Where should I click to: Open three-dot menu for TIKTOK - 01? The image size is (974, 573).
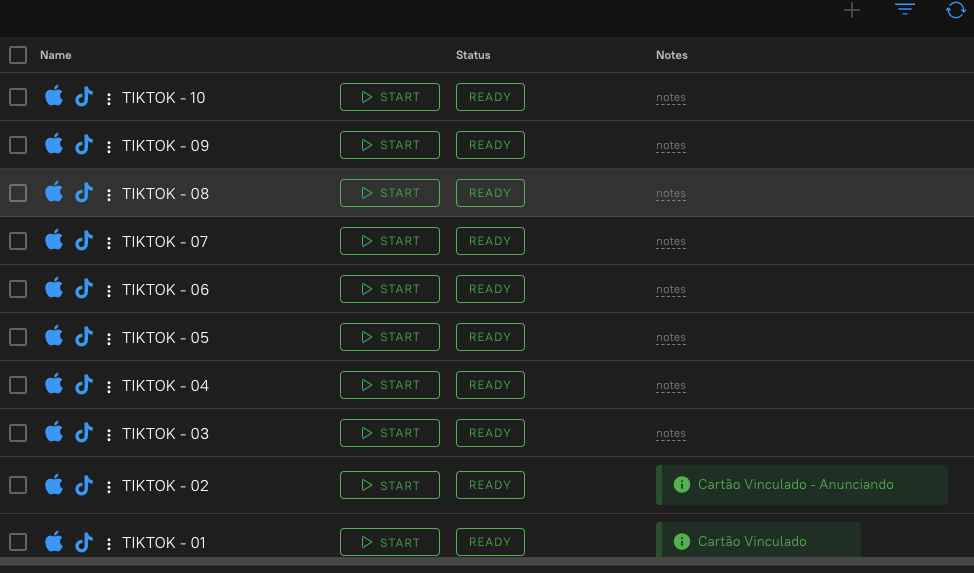pos(109,544)
